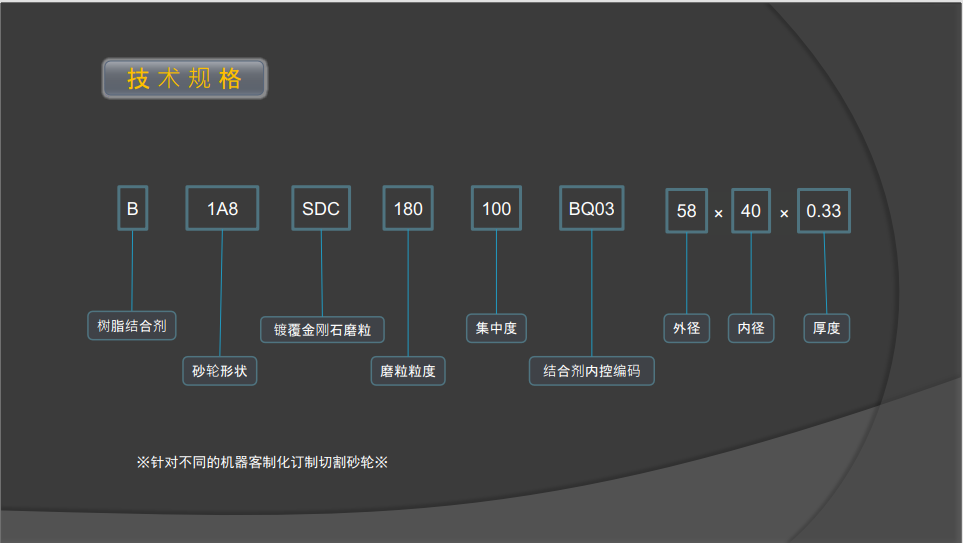Click the 树脂结合剂 label
The image size is (963, 543).
click(132, 325)
